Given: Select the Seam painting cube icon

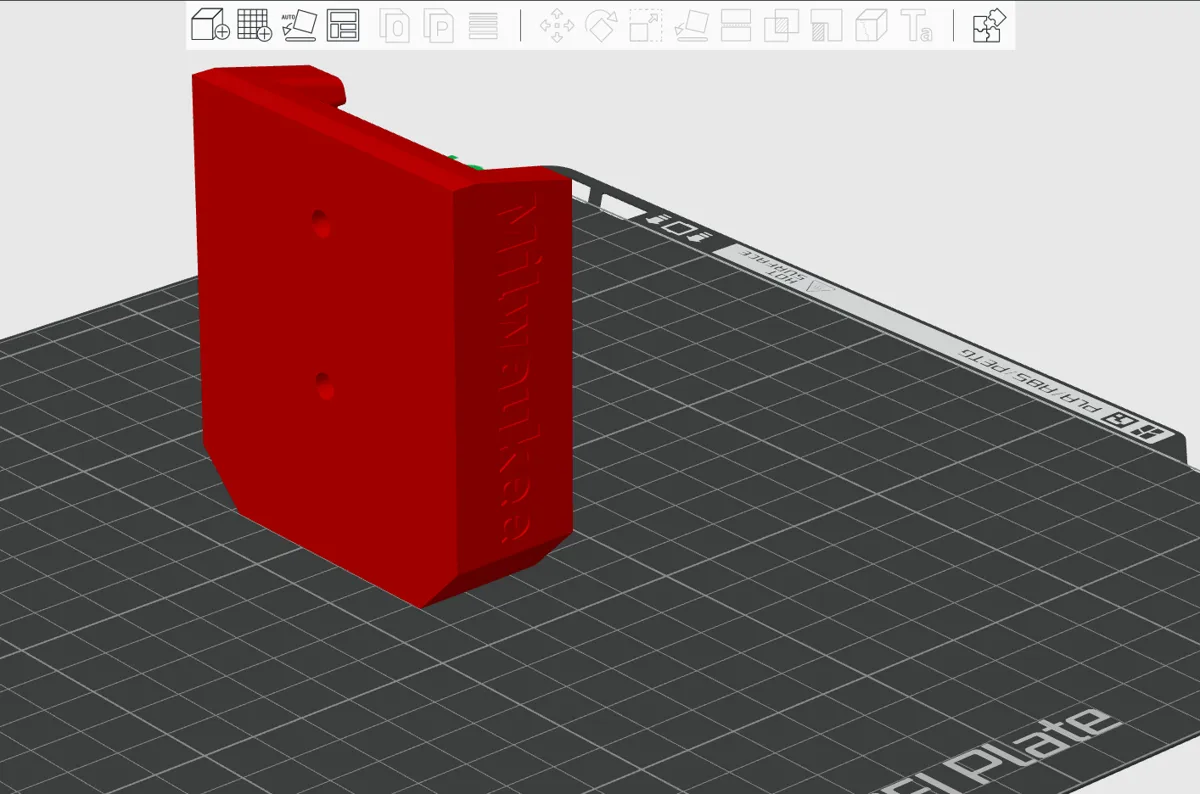Looking at the screenshot, I should point(871,26).
